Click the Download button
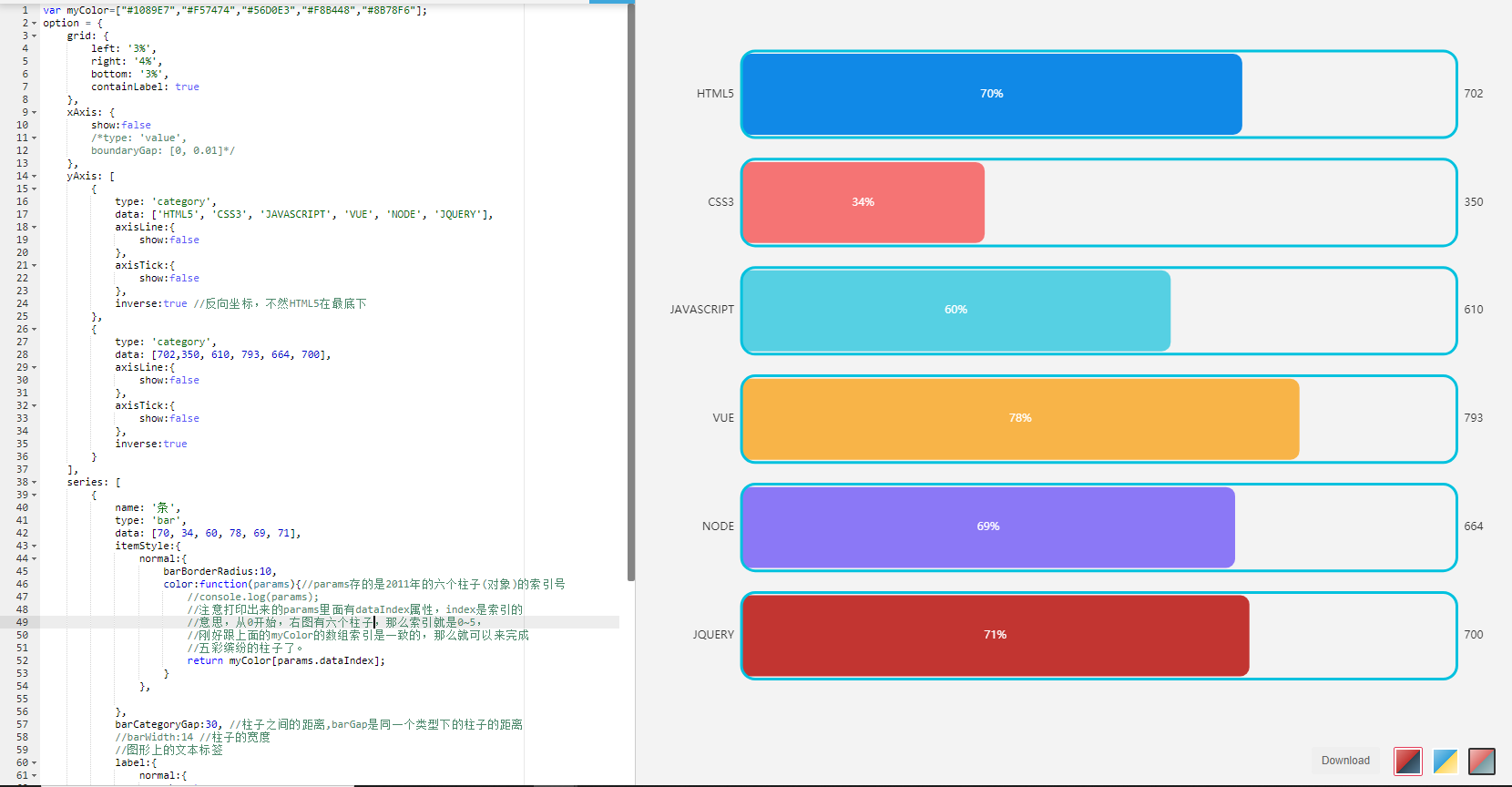 1345,761
